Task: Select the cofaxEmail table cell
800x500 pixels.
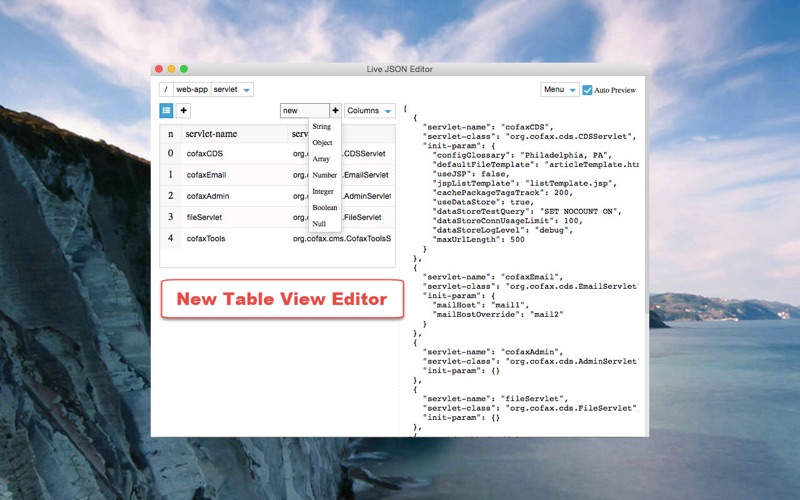Action: (234, 174)
